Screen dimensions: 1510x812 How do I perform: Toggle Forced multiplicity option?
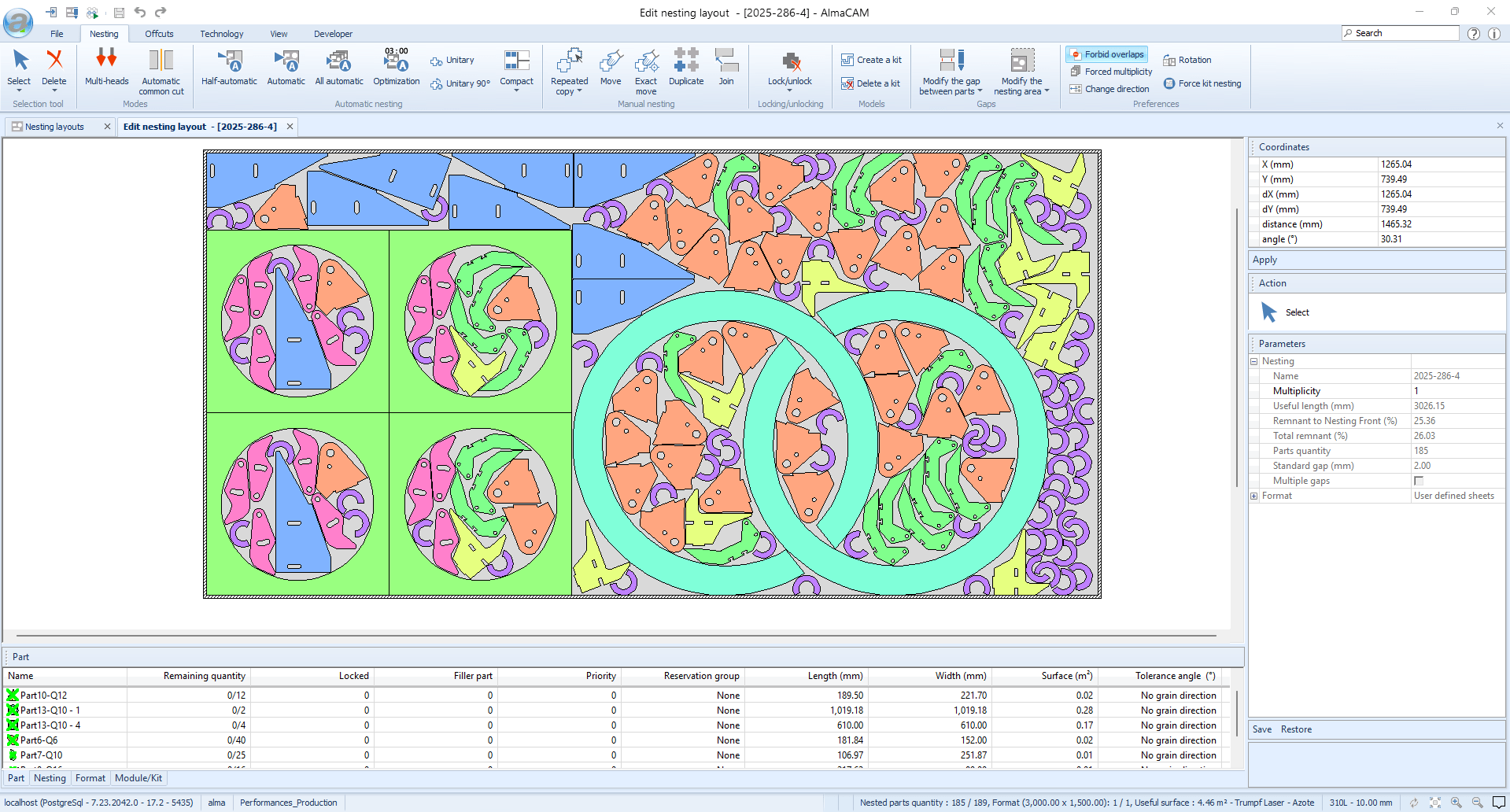coord(1111,72)
